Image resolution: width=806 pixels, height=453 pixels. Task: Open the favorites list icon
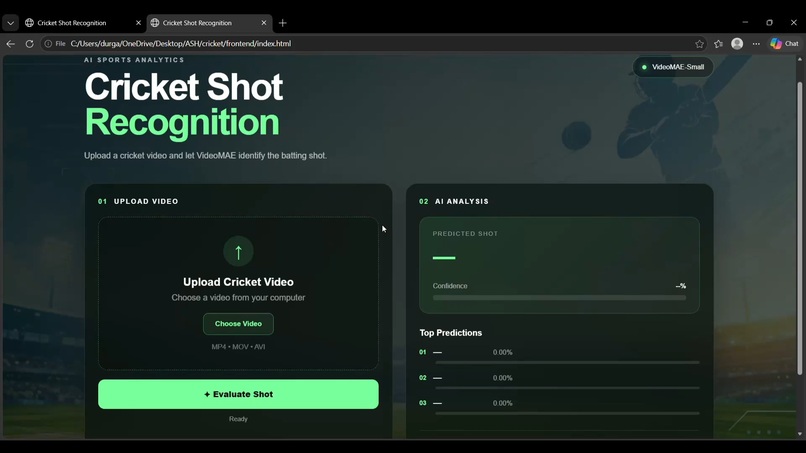pos(719,44)
